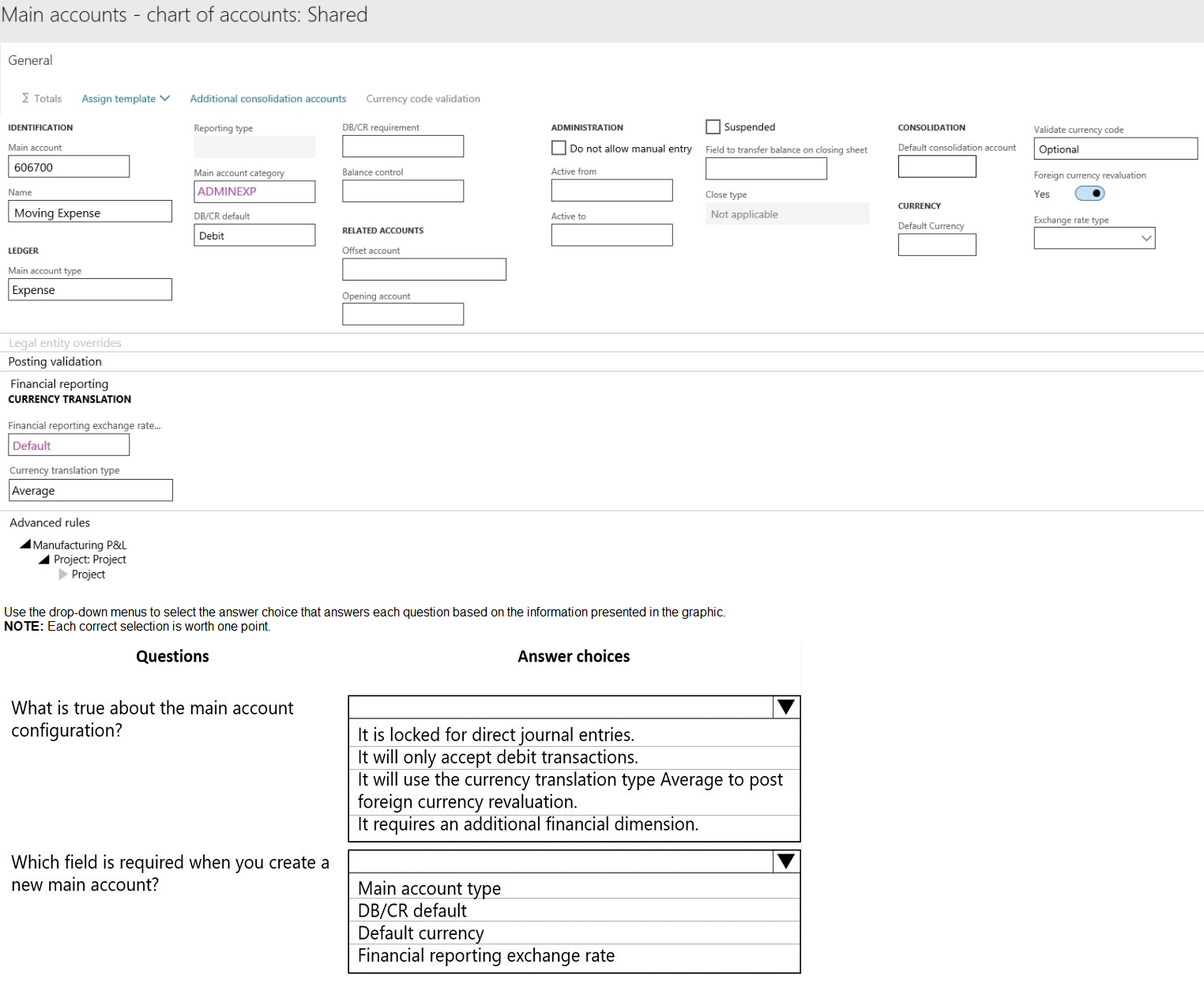Expand the Project child node arrow
The height and width of the screenshot is (995, 1204).
(63, 575)
